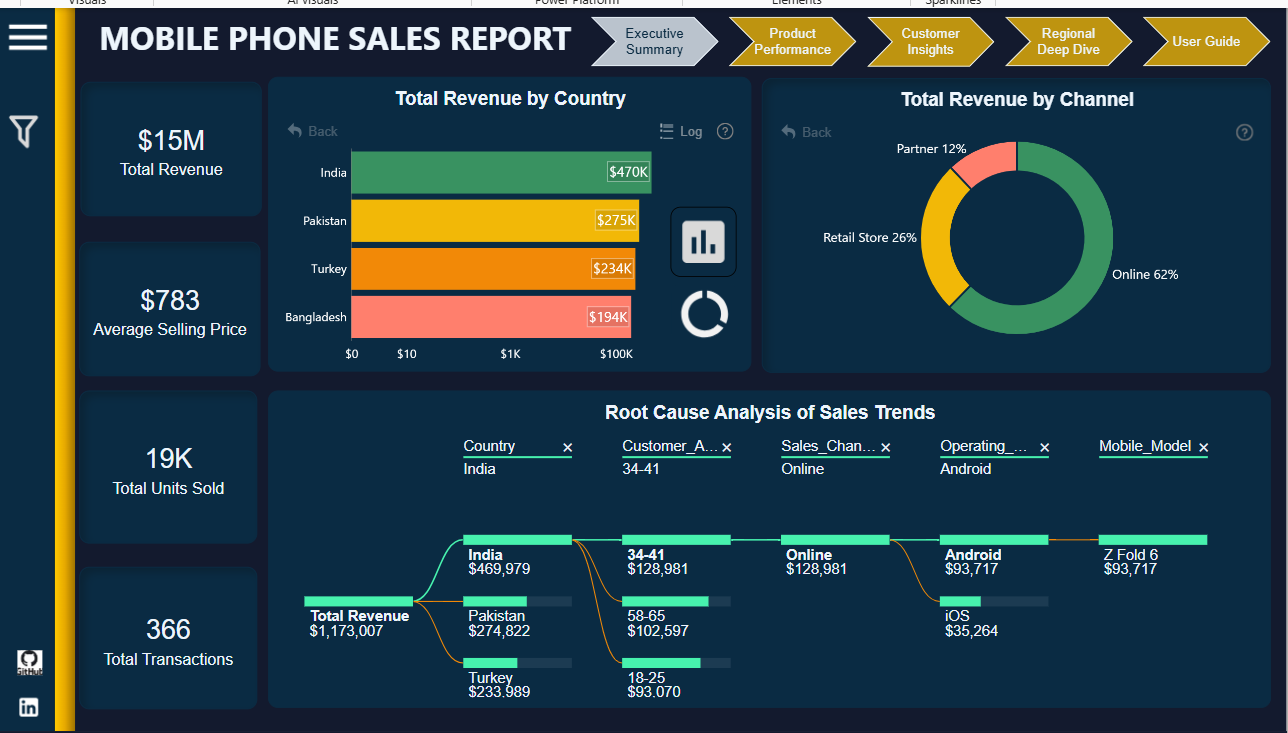This screenshot has height=733, width=1288.
Task: Click Root Cause Analysis of Sales Trends title
Action: (x=770, y=412)
